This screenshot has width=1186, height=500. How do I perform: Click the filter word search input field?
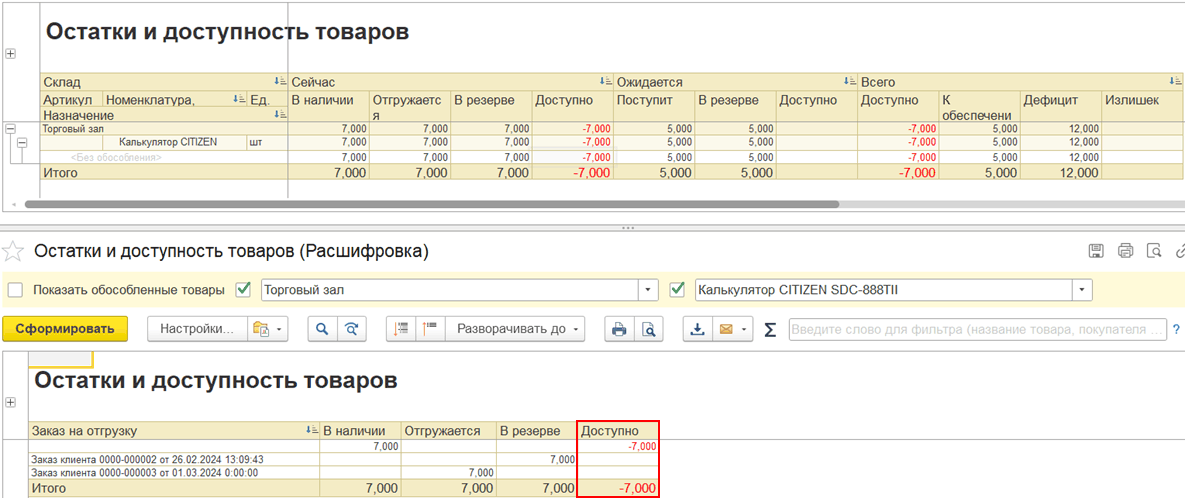coord(977,329)
